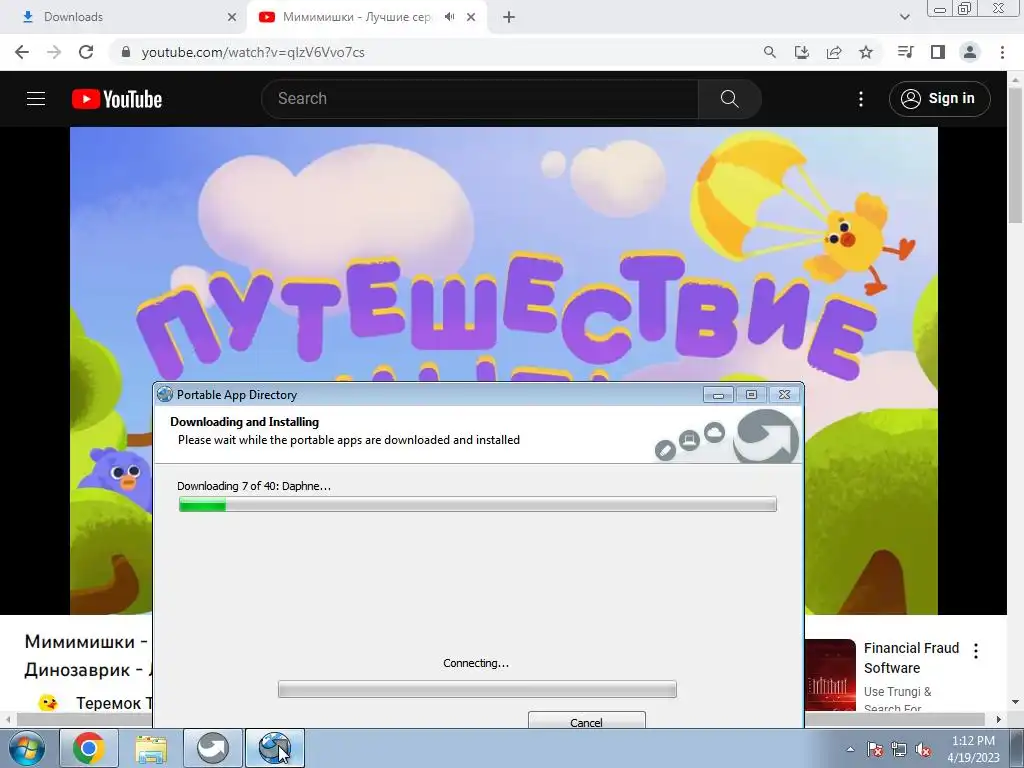Screen dimensions: 1024x768
Task: Close the Downloads tab
Action: (232, 17)
